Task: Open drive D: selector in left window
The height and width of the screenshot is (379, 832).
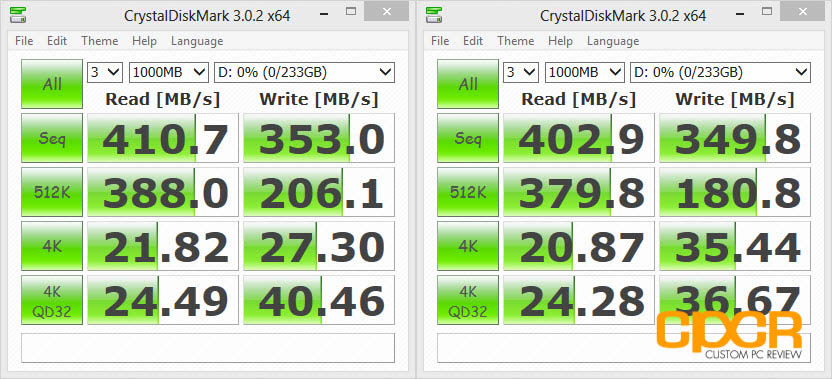Action: (304, 72)
